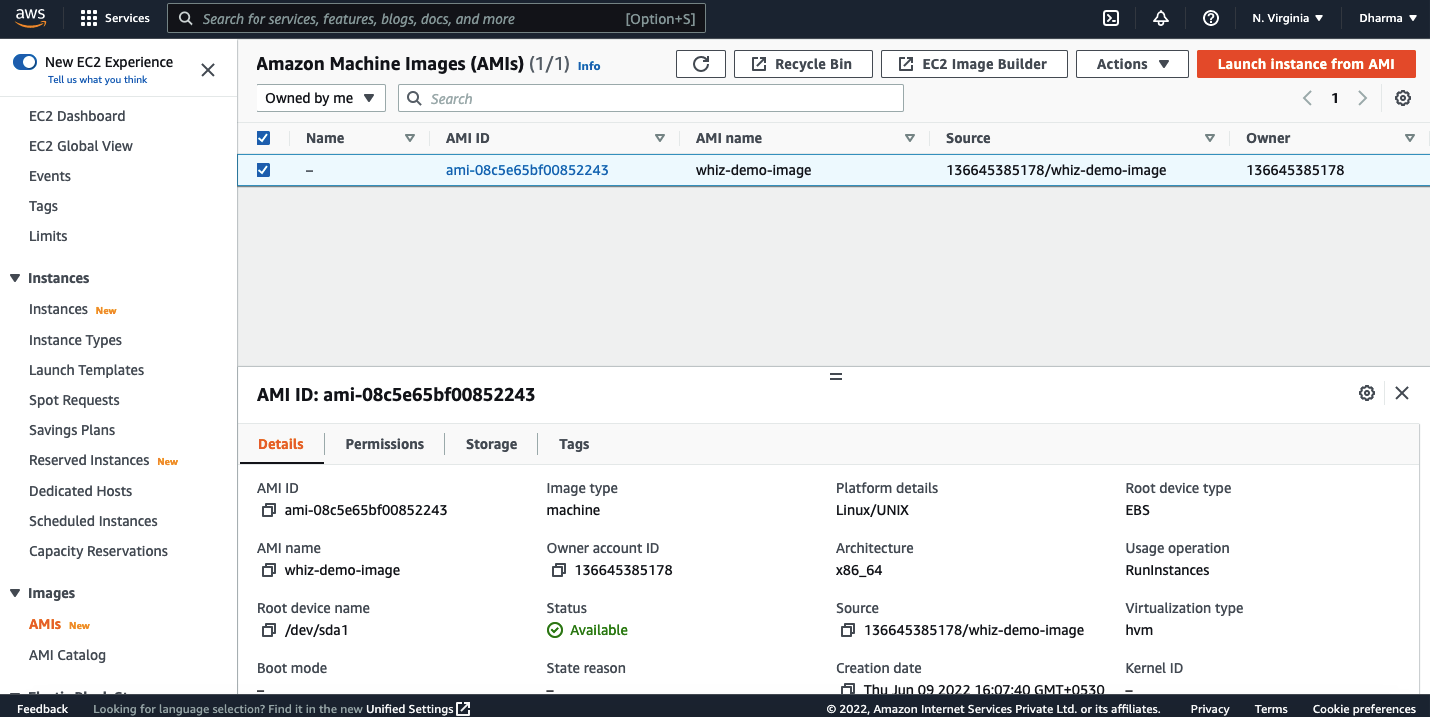Open Reserved Instances
This screenshot has width=1430, height=717.
pos(89,460)
